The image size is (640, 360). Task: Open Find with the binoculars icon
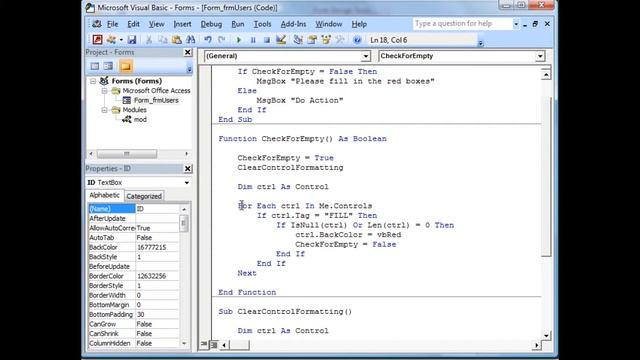coord(191,40)
